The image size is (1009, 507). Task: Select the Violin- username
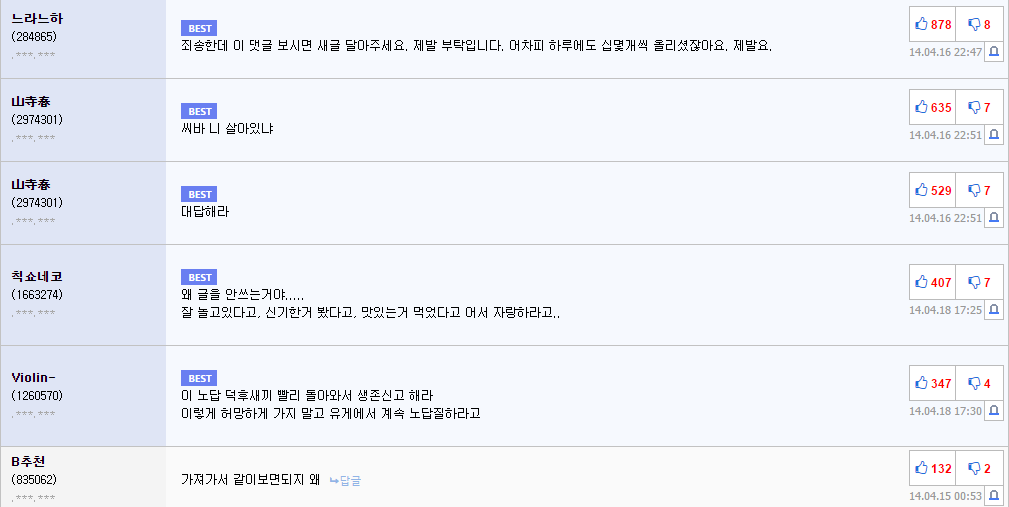37,377
